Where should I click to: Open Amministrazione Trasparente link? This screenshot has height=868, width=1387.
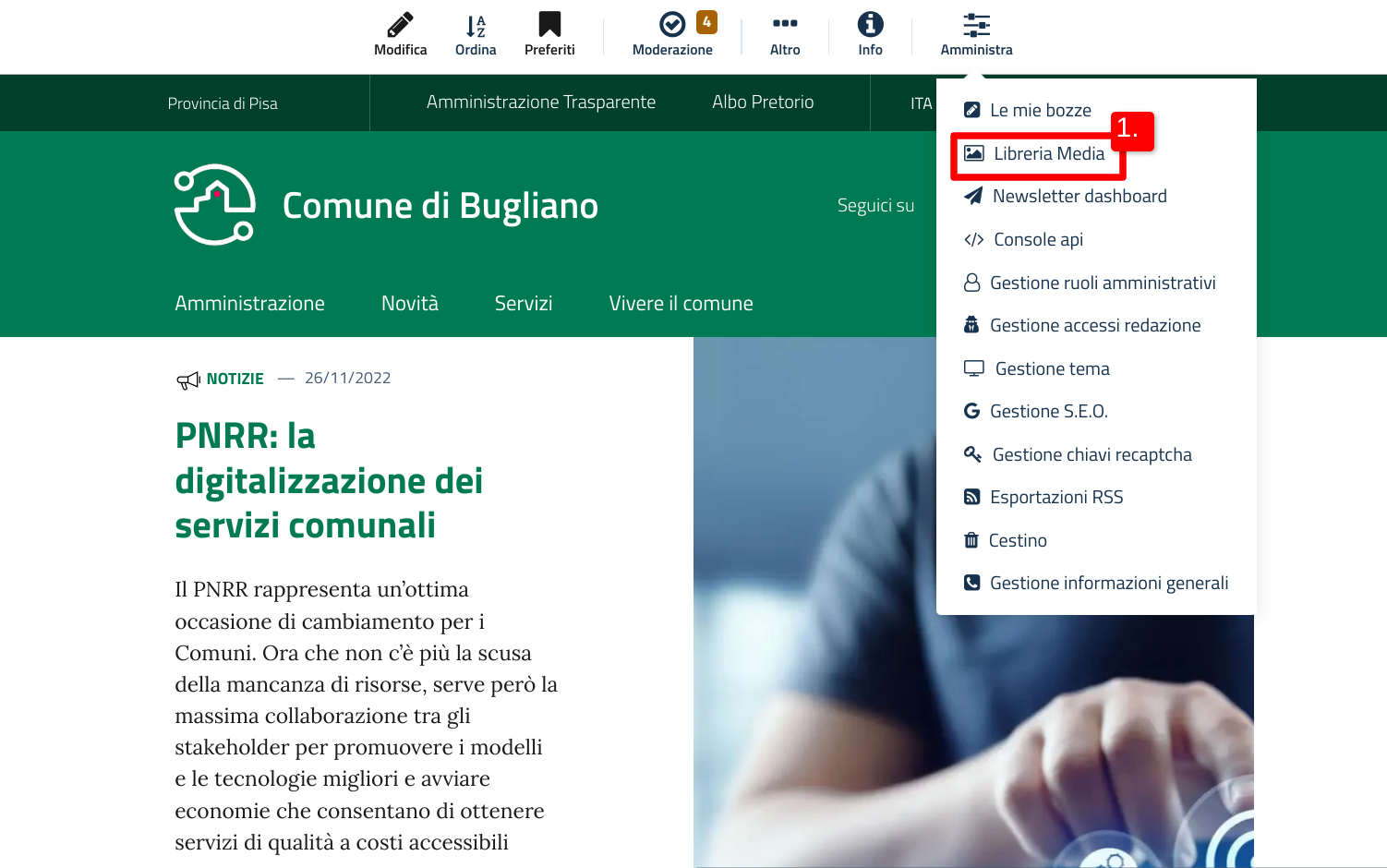[541, 102]
